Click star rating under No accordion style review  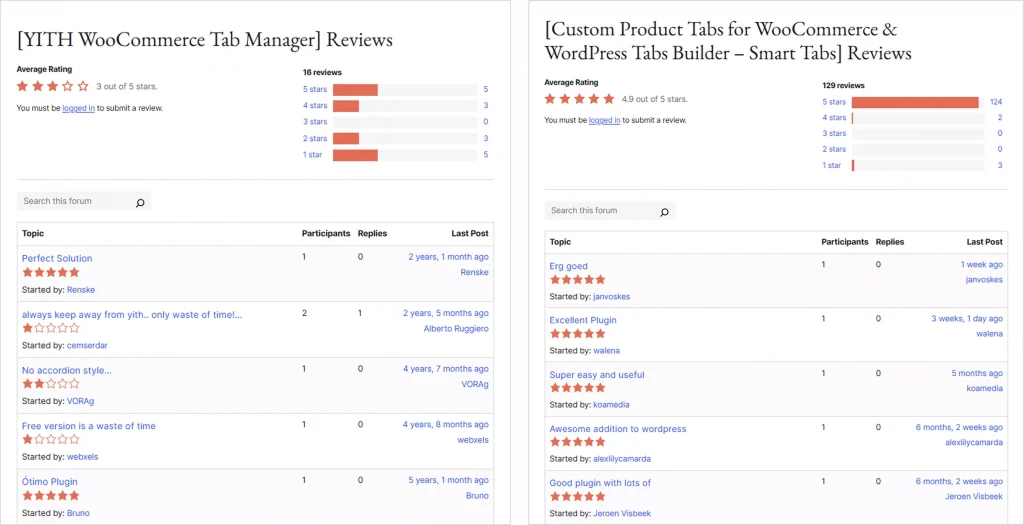(50, 383)
